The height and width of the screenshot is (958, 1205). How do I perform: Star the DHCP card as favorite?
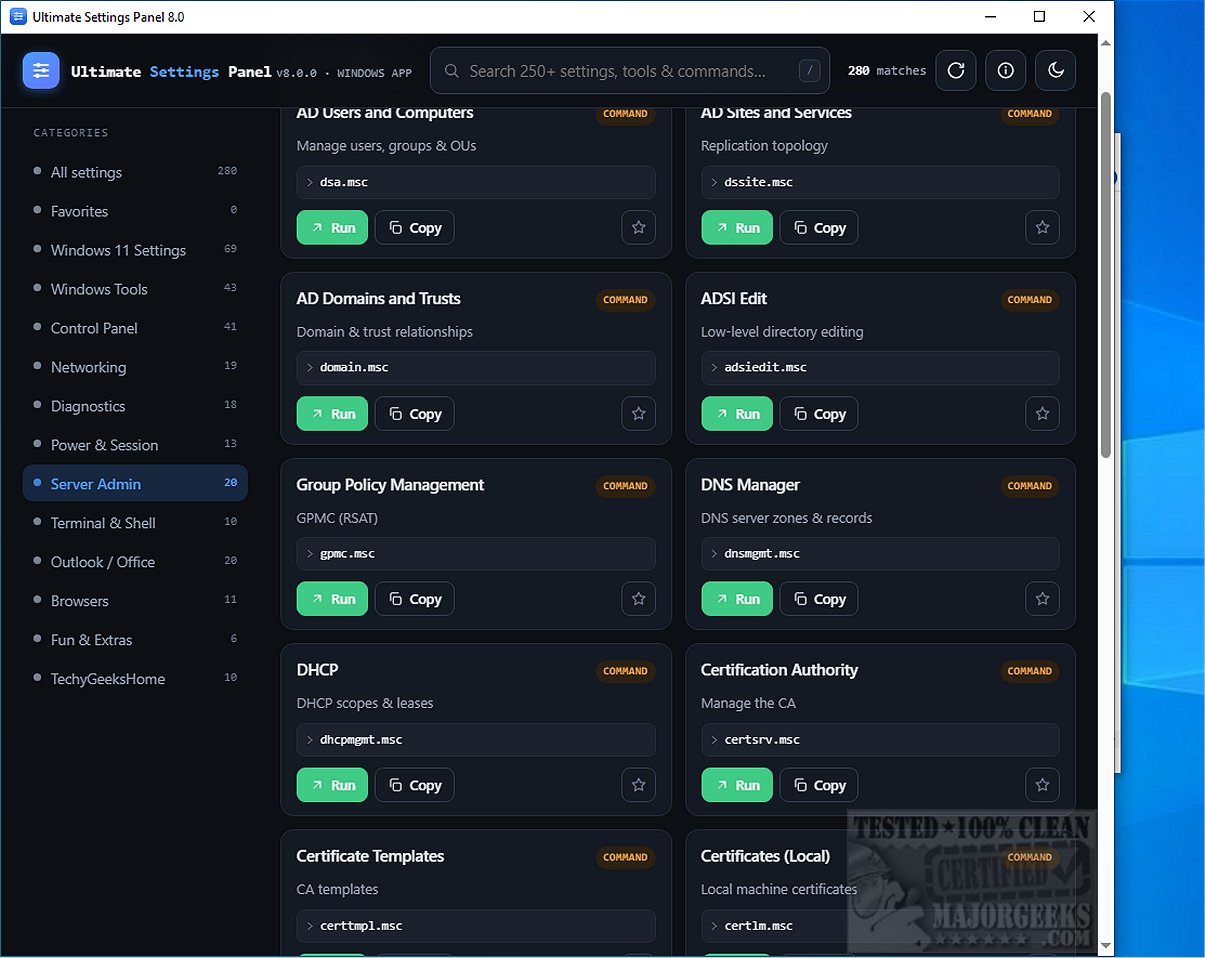(638, 785)
